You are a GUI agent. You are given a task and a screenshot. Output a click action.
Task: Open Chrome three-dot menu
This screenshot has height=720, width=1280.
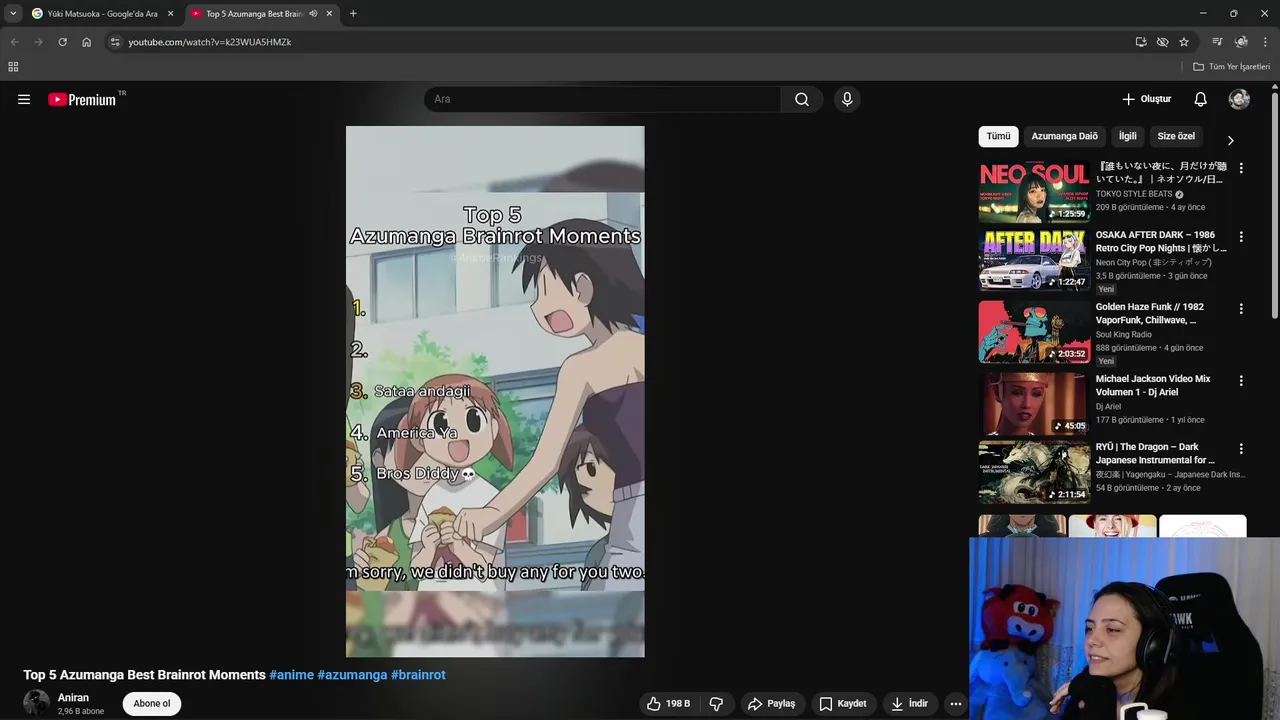[1265, 42]
